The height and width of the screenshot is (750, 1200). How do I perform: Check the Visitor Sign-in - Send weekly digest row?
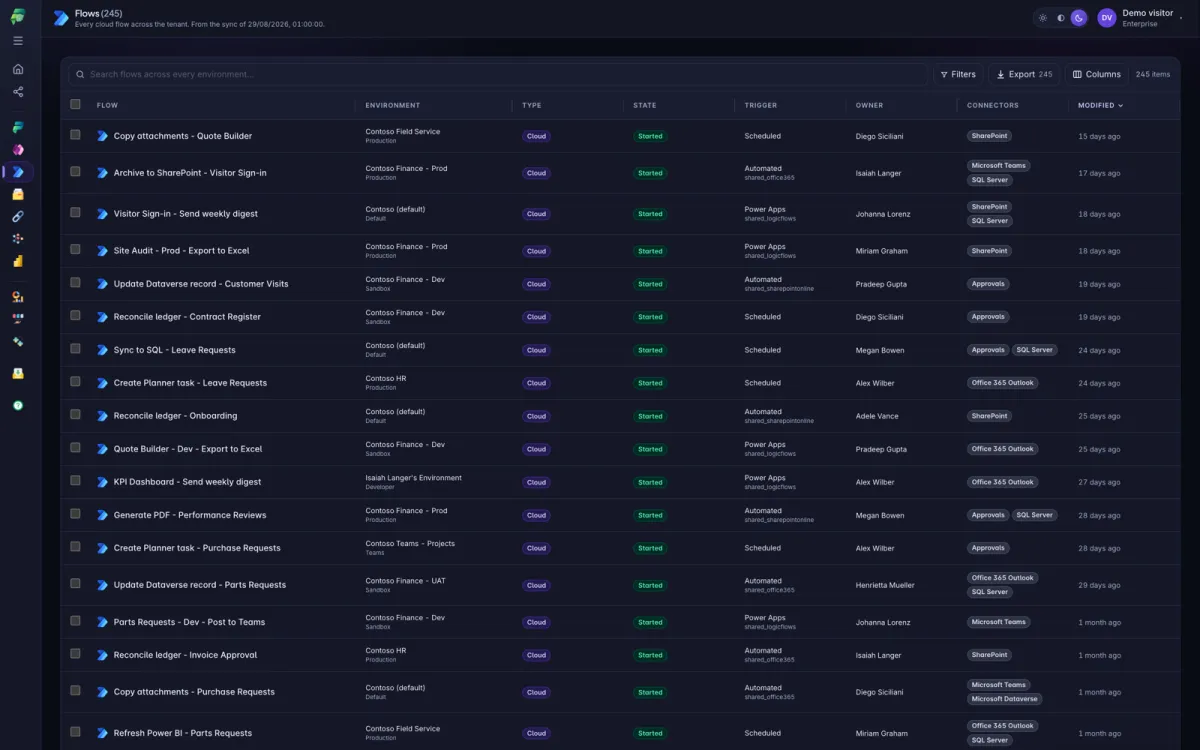coord(75,212)
